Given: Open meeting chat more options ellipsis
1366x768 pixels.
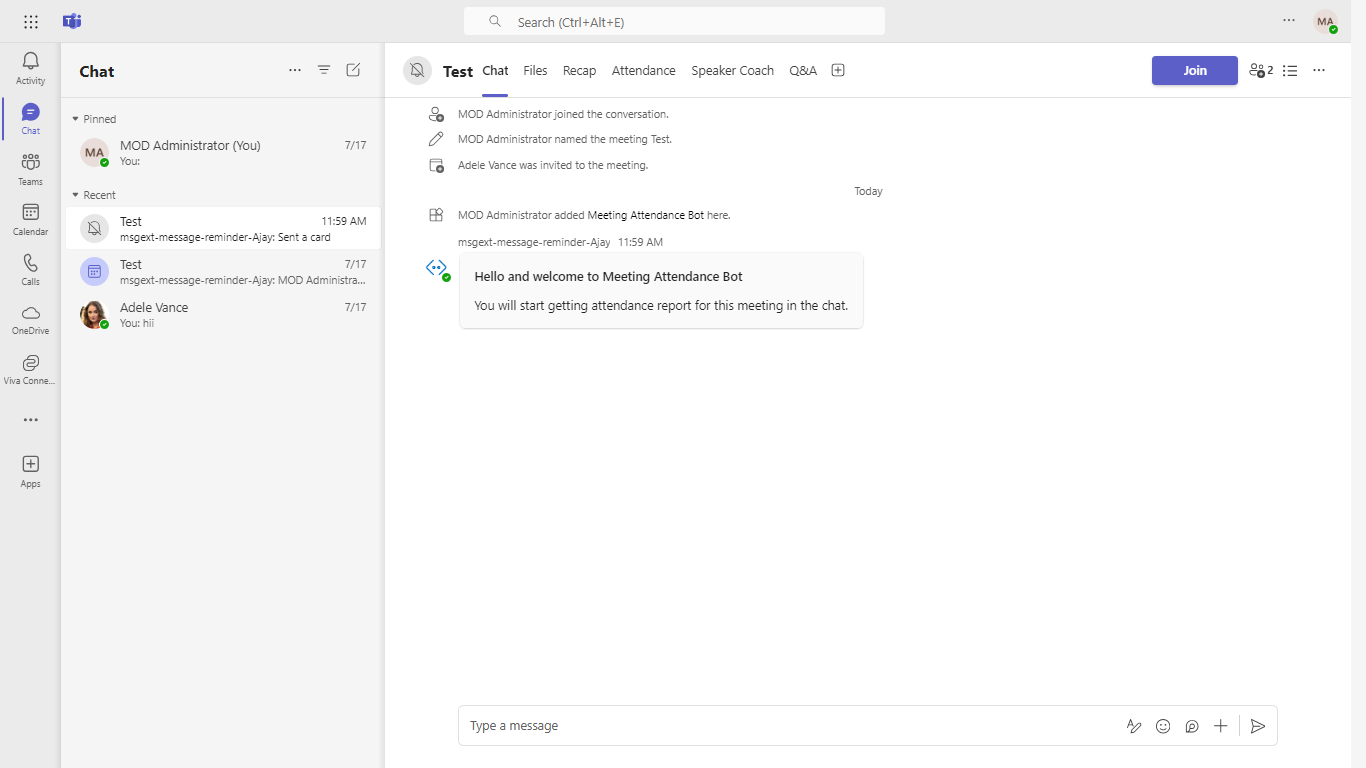Looking at the screenshot, I should click(1319, 71).
